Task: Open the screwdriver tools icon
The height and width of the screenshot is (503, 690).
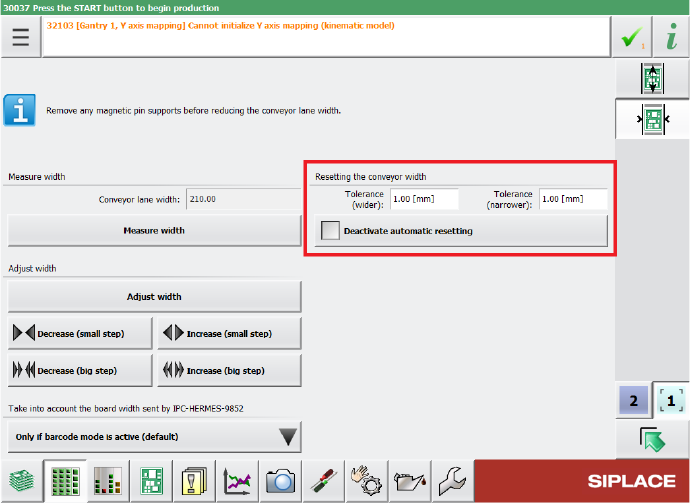Action: tap(324, 481)
